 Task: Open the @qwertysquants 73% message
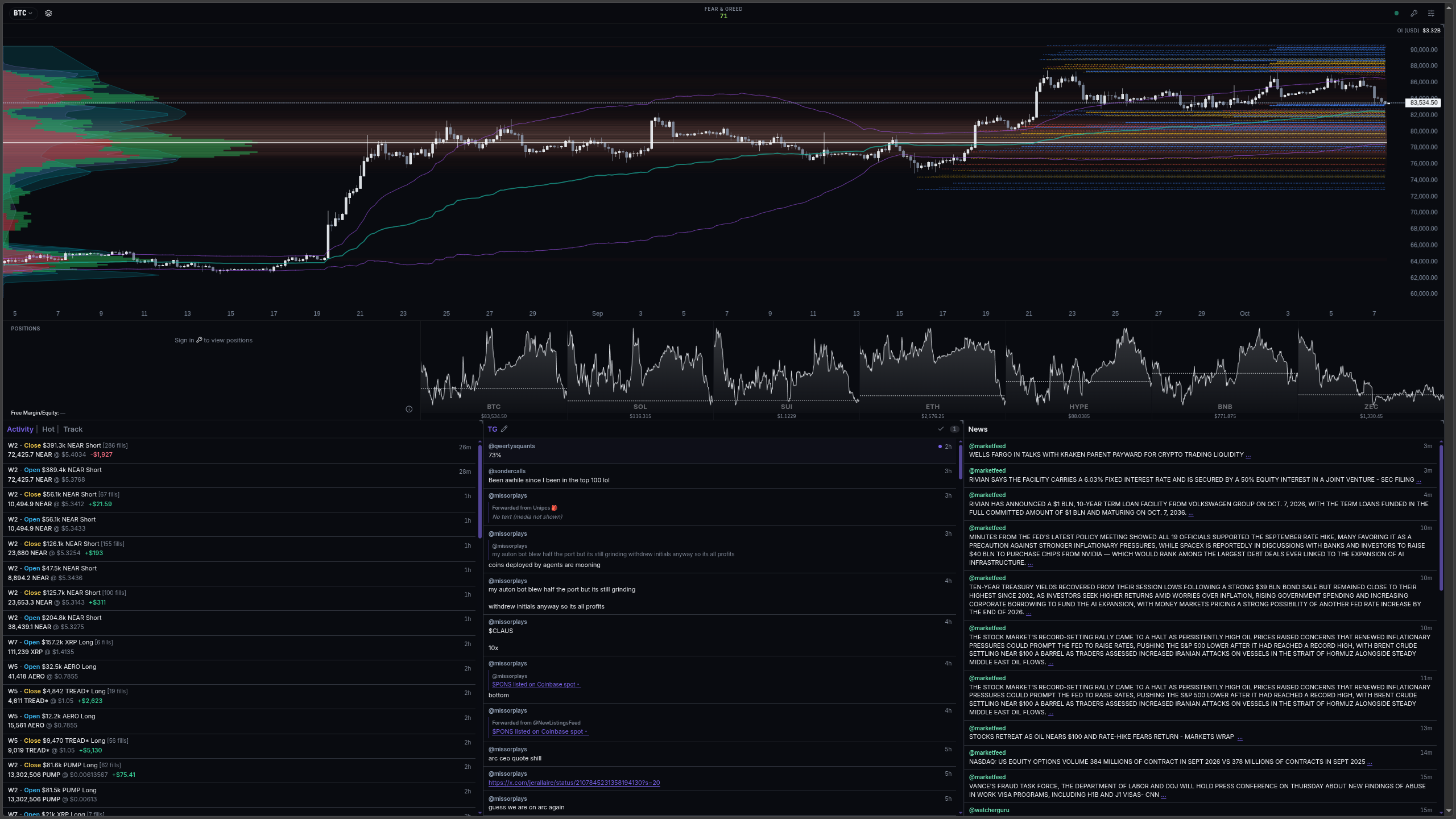click(721, 451)
